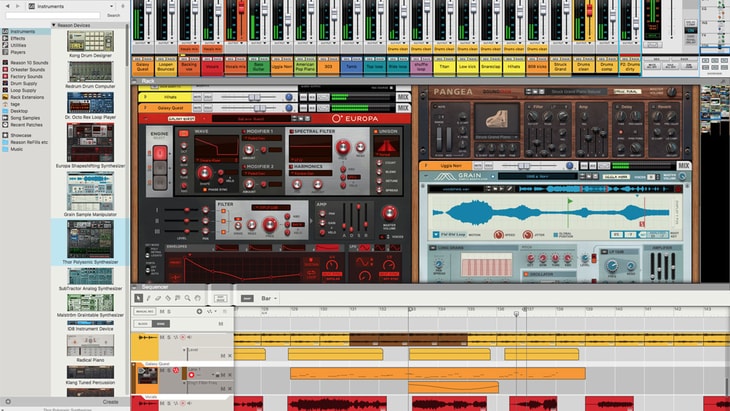Select Kong Drum Designer device thumbnail
Image resolution: width=730 pixels, height=411 pixels.
(90, 41)
